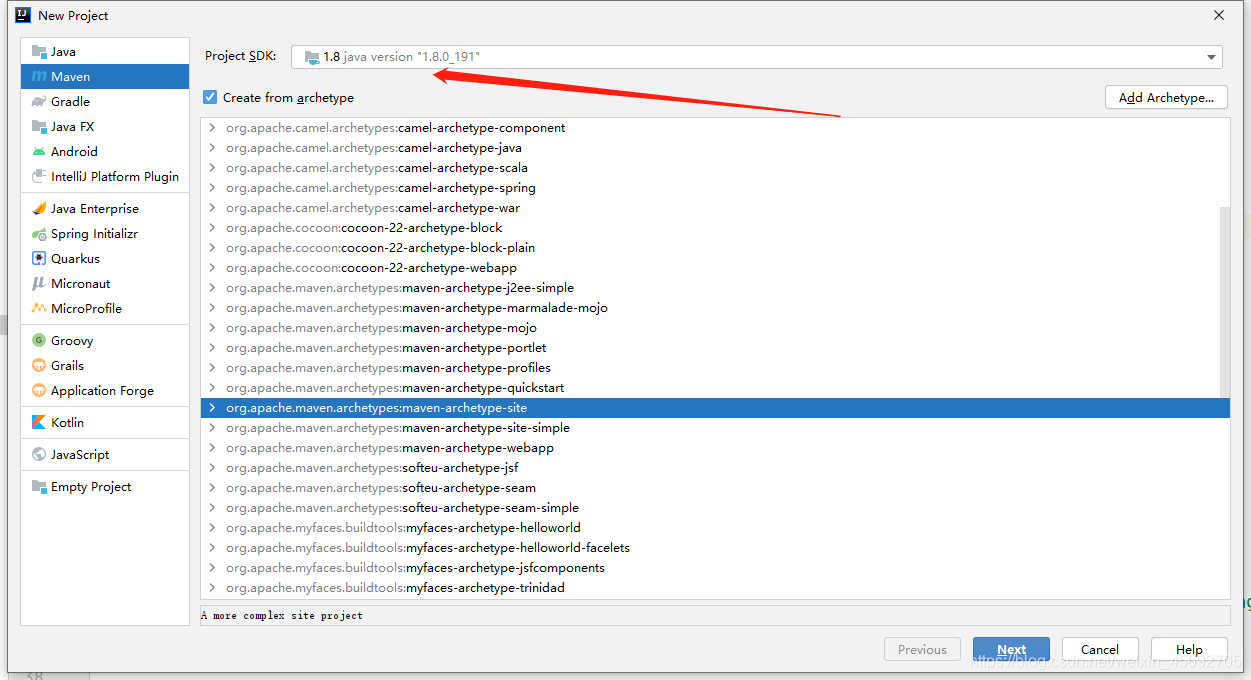Image resolution: width=1251 pixels, height=680 pixels.
Task: Select the Micronaut mu icon
Action: pyautogui.click(x=39, y=284)
